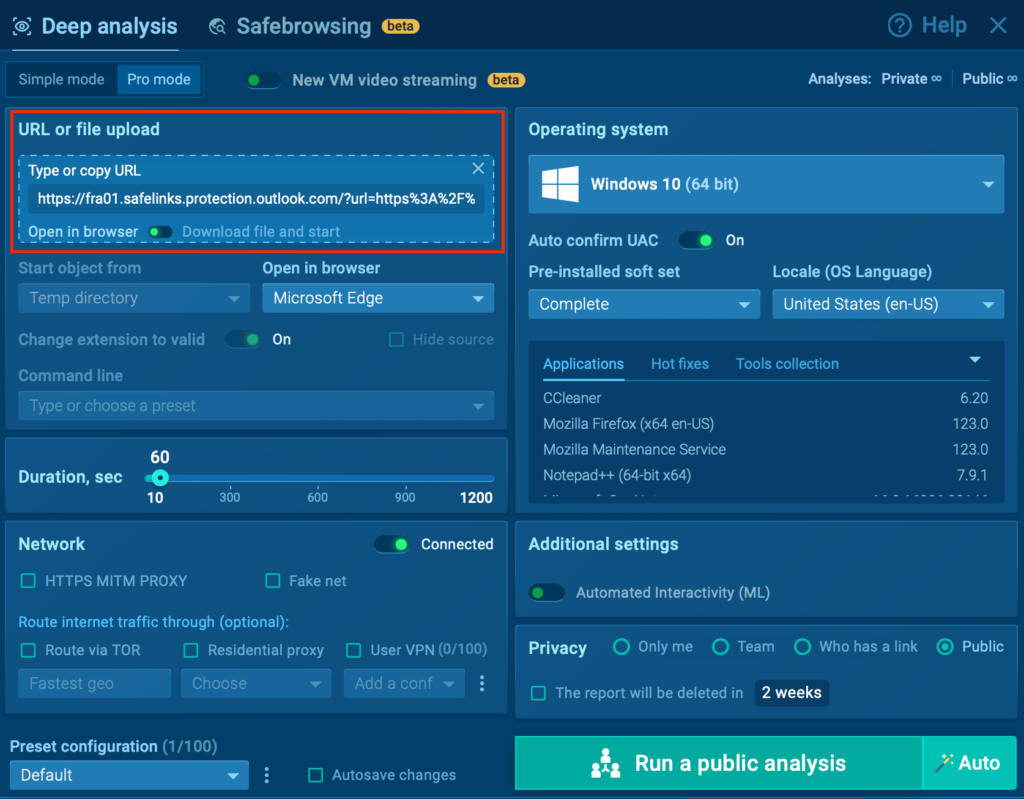Click the Windows logo icon
1024x799 pixels.
coord(561,184)
